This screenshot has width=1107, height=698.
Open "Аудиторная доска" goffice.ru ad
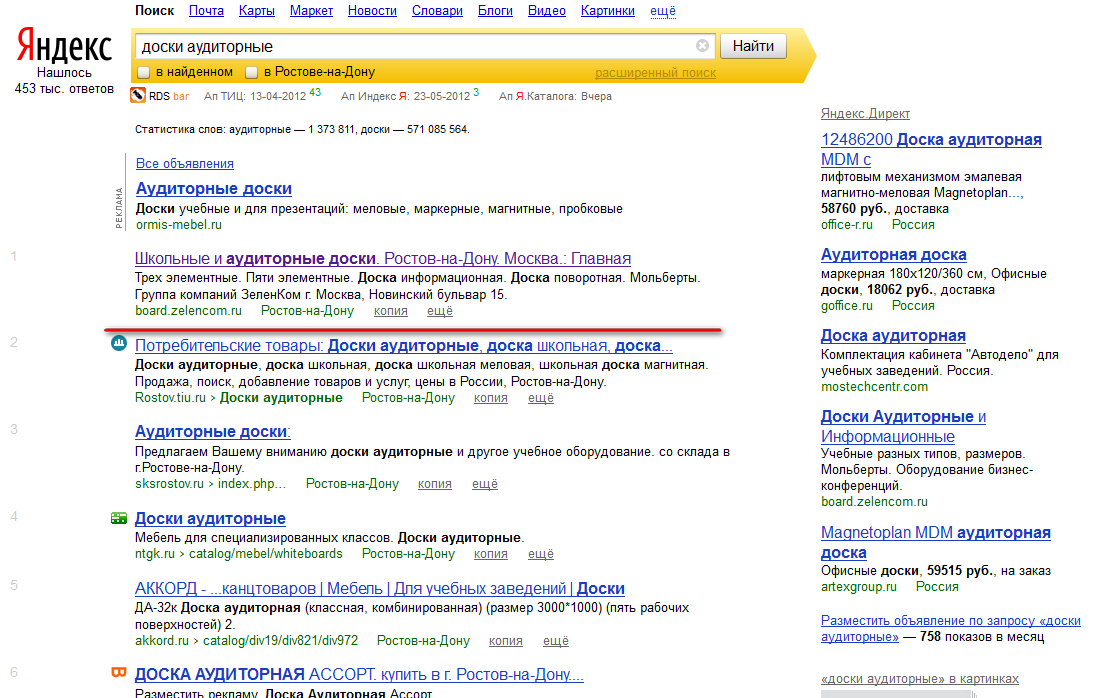tap(894, 255)
